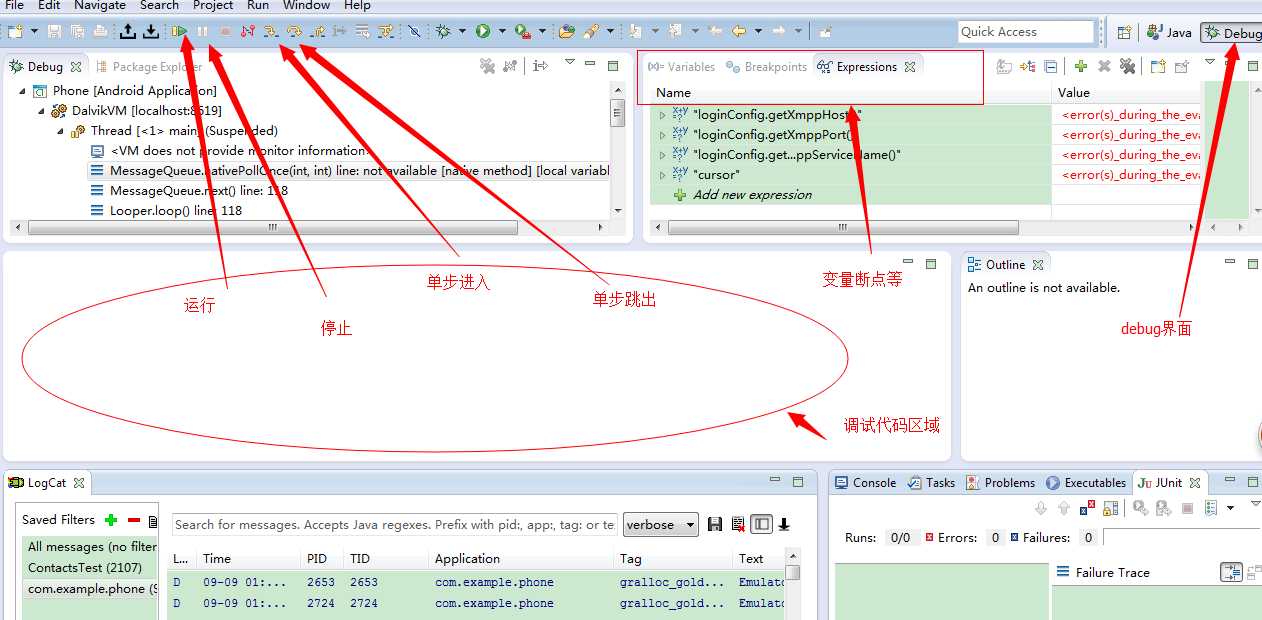Open dropdown arrow beside Debug launch icon
Image resolution: width=1262 pixels, height=620 pixels.
(463, 32)
